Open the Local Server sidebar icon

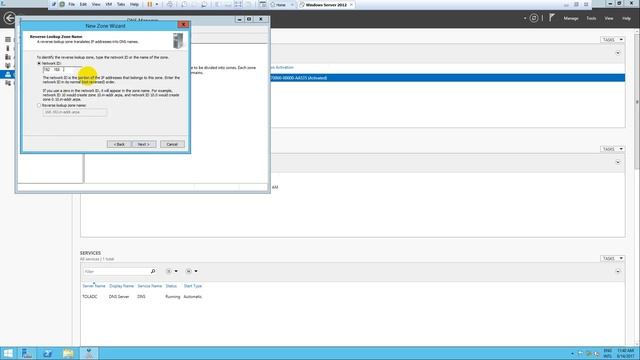click(8, 48)
